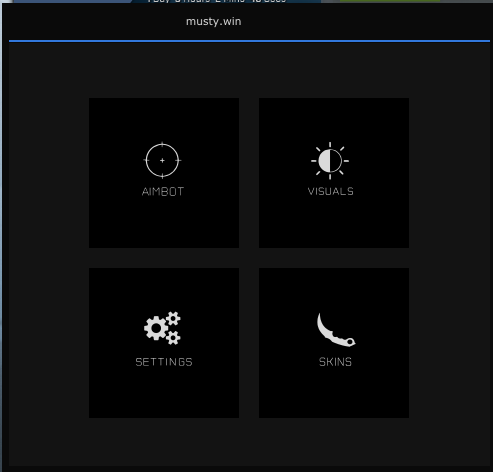The image size is (493, 472).
Task: Select the VISUALS text label
Action: pos(330,191)
